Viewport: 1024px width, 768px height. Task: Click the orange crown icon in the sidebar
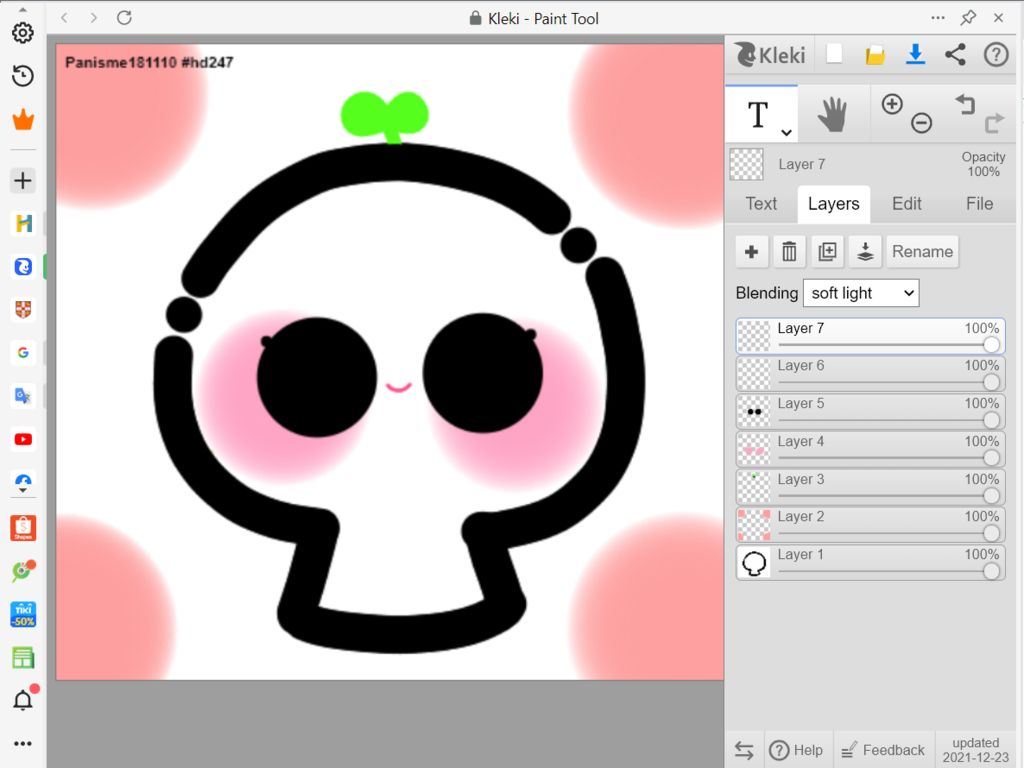click(x=23, y=120)
